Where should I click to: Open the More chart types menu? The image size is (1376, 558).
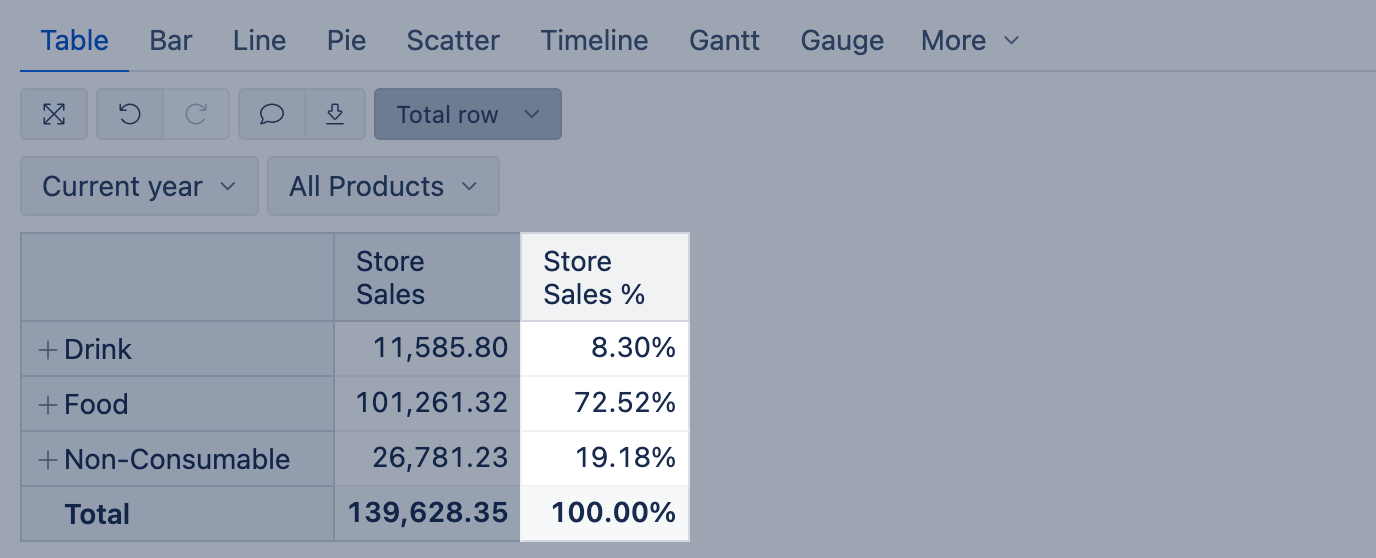pos(969,40)
